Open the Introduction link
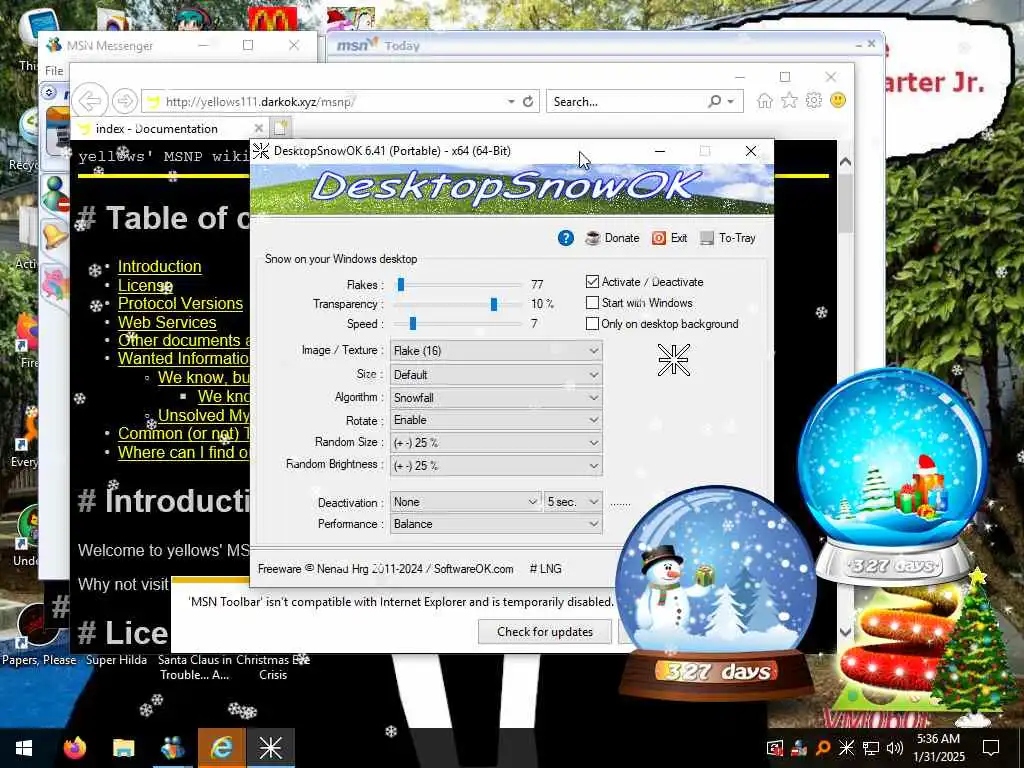 (x=159, y=266)
